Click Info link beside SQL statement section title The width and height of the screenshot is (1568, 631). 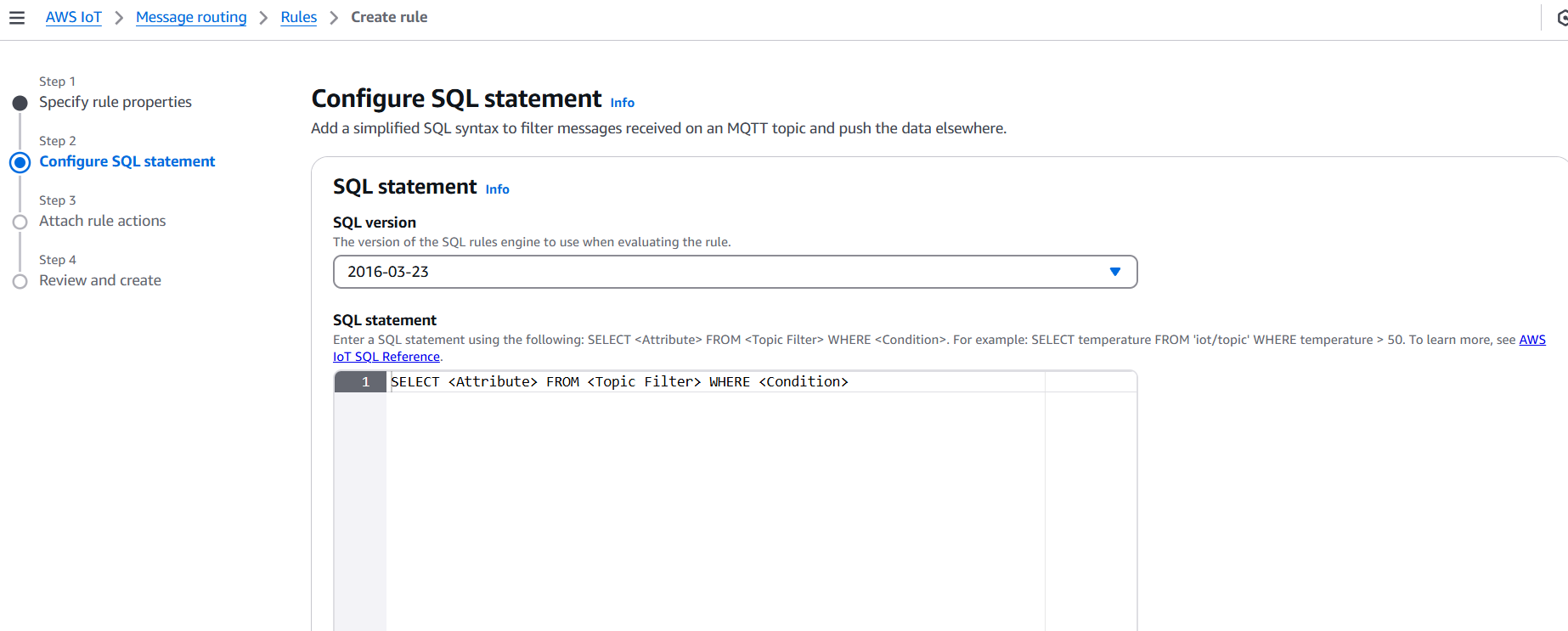498,189
